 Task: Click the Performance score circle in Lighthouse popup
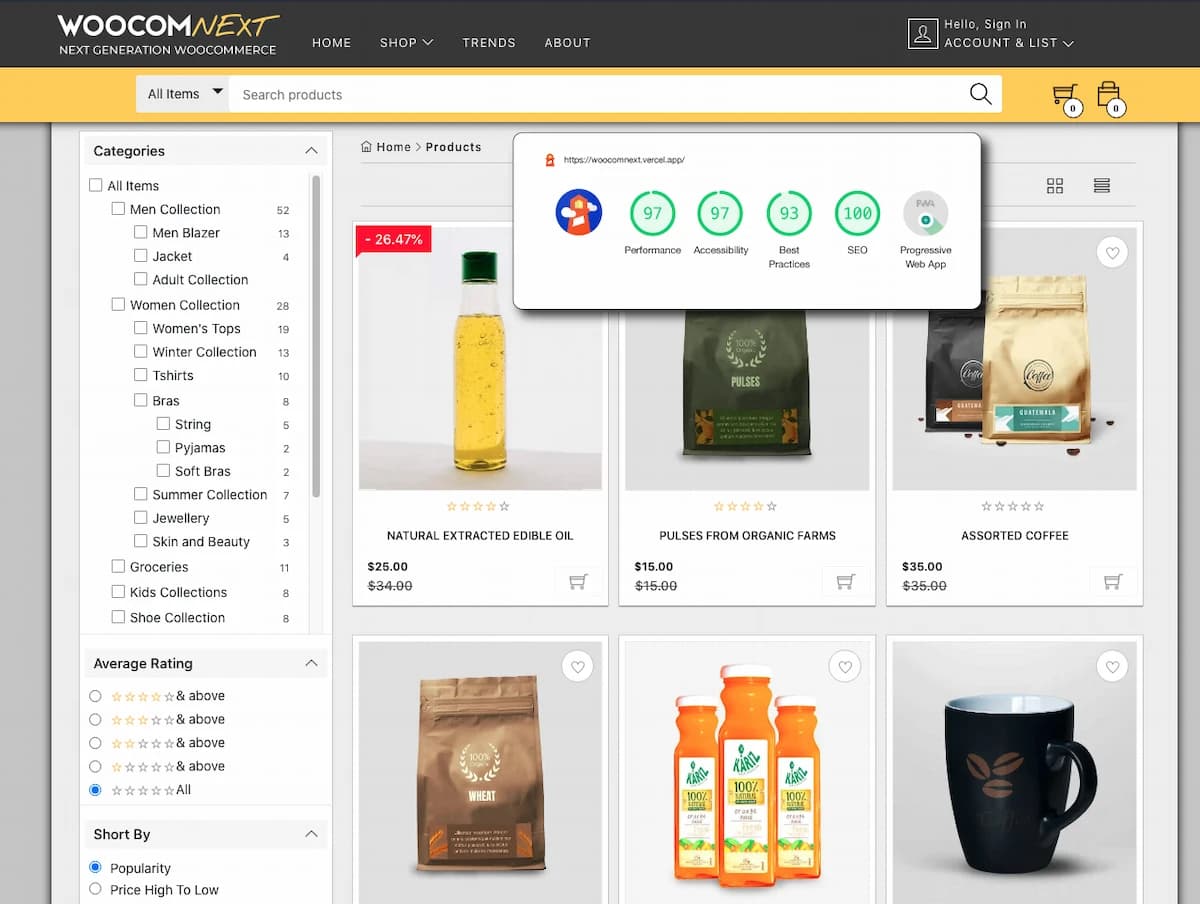pyautogui.click(x=652, y=213)
